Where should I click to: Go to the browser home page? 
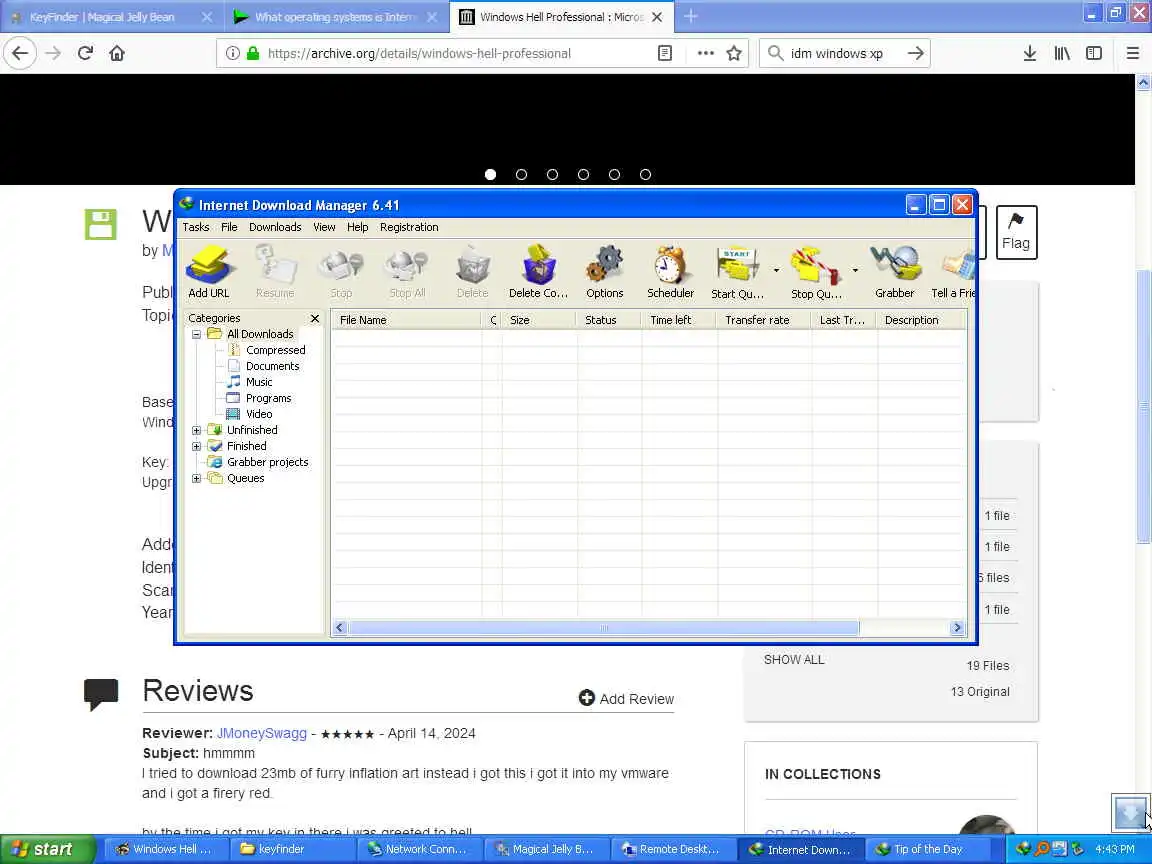click(117, 53)
